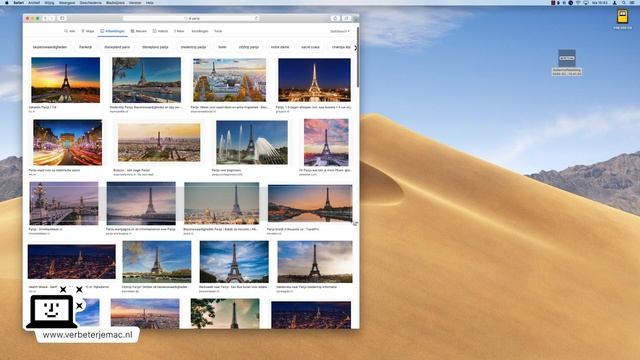
Task: Go forward with Safari's forward arrow
Action: coord(52,18)
